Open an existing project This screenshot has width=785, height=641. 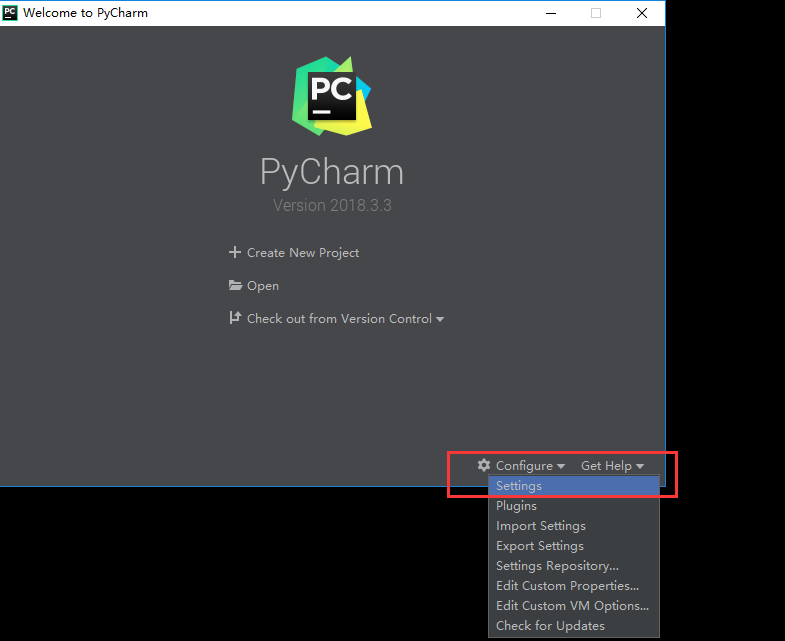pos(263,286)
